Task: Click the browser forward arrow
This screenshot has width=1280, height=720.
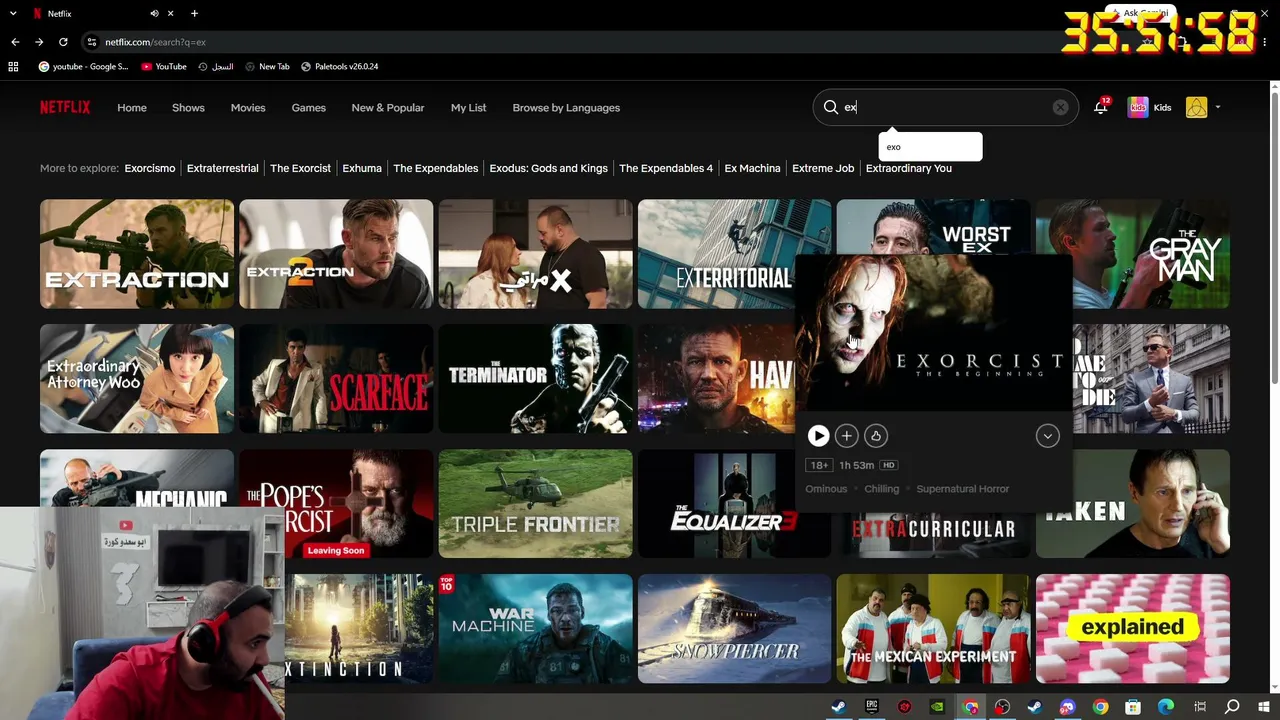Action: tap(39, 42)
